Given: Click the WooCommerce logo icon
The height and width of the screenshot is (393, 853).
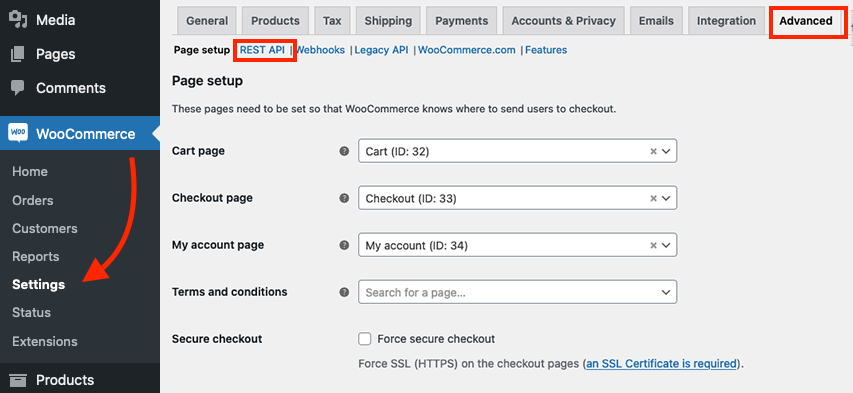Looking at the screenshot, I should (x=18, y=133).
